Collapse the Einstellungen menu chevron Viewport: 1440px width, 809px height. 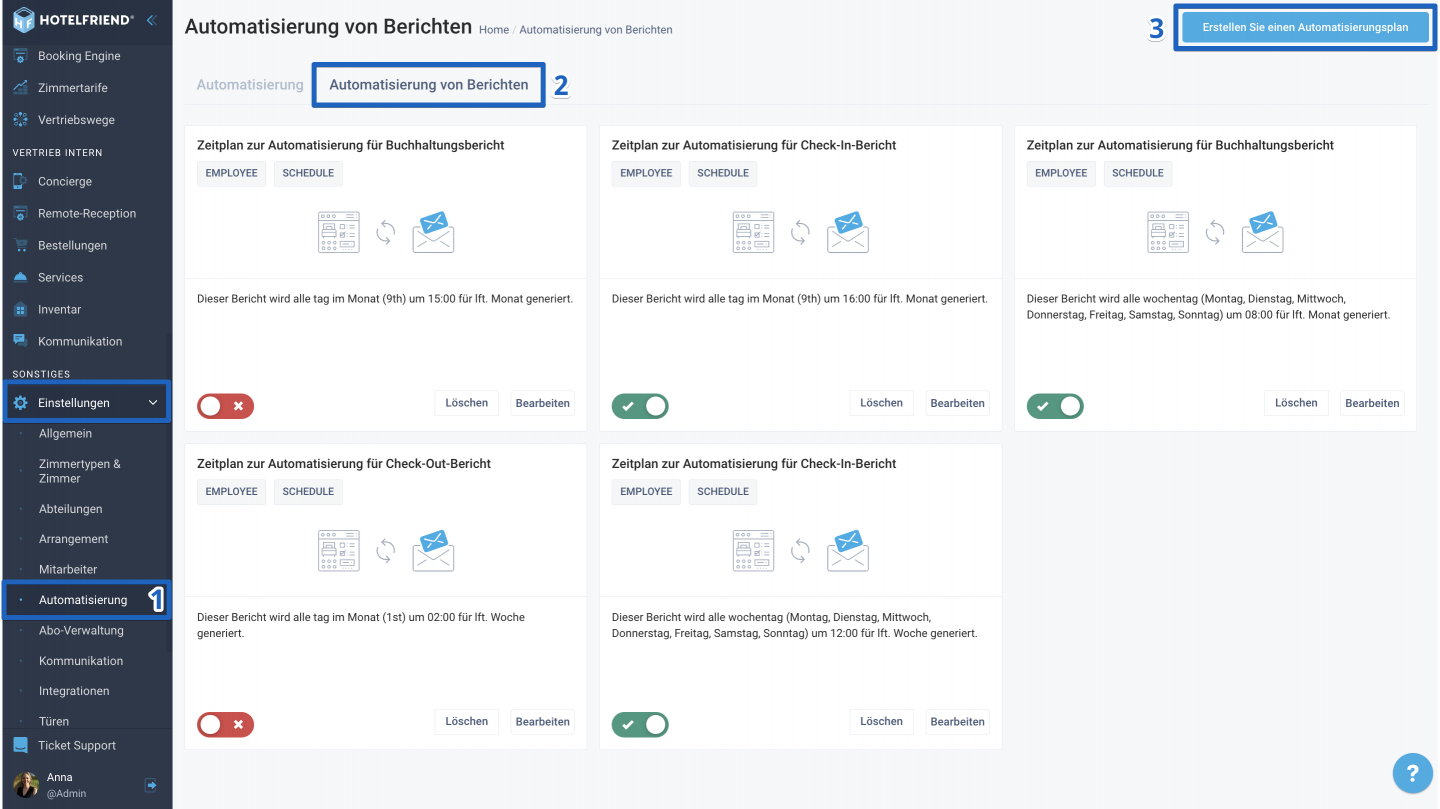(x=153, y=402)
